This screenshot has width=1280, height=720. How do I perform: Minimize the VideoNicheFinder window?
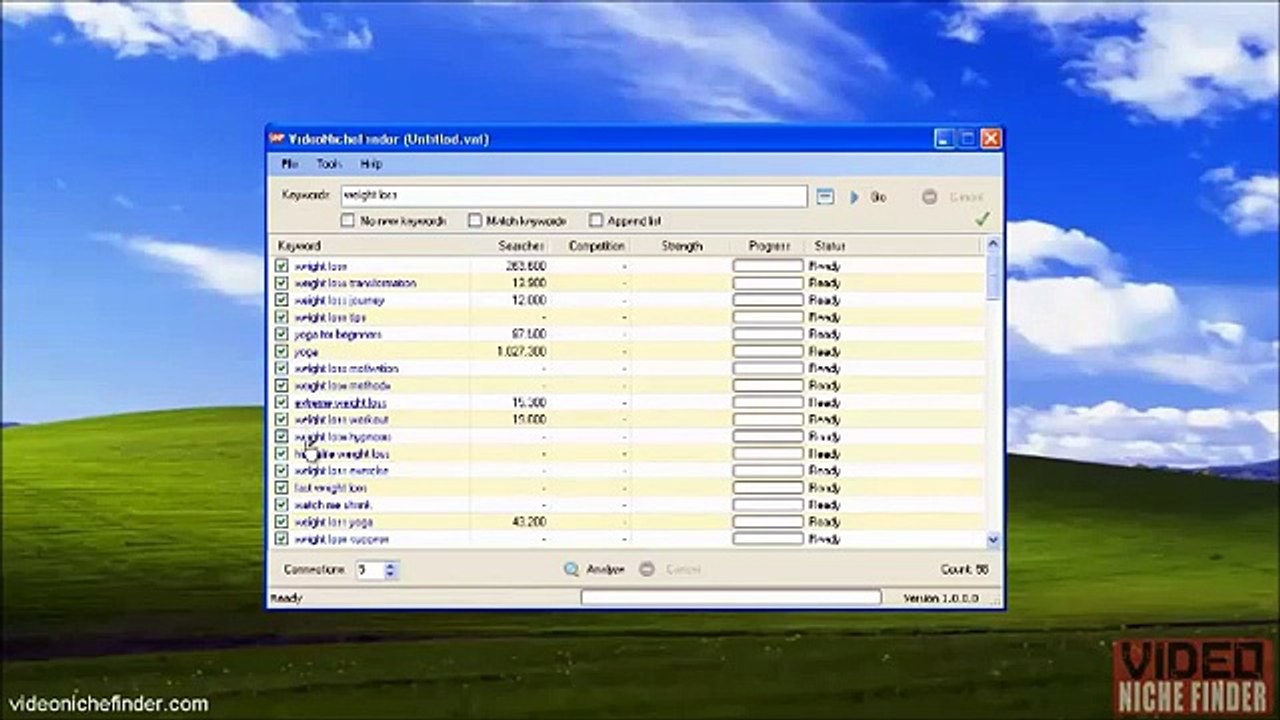tap(944, 139)
